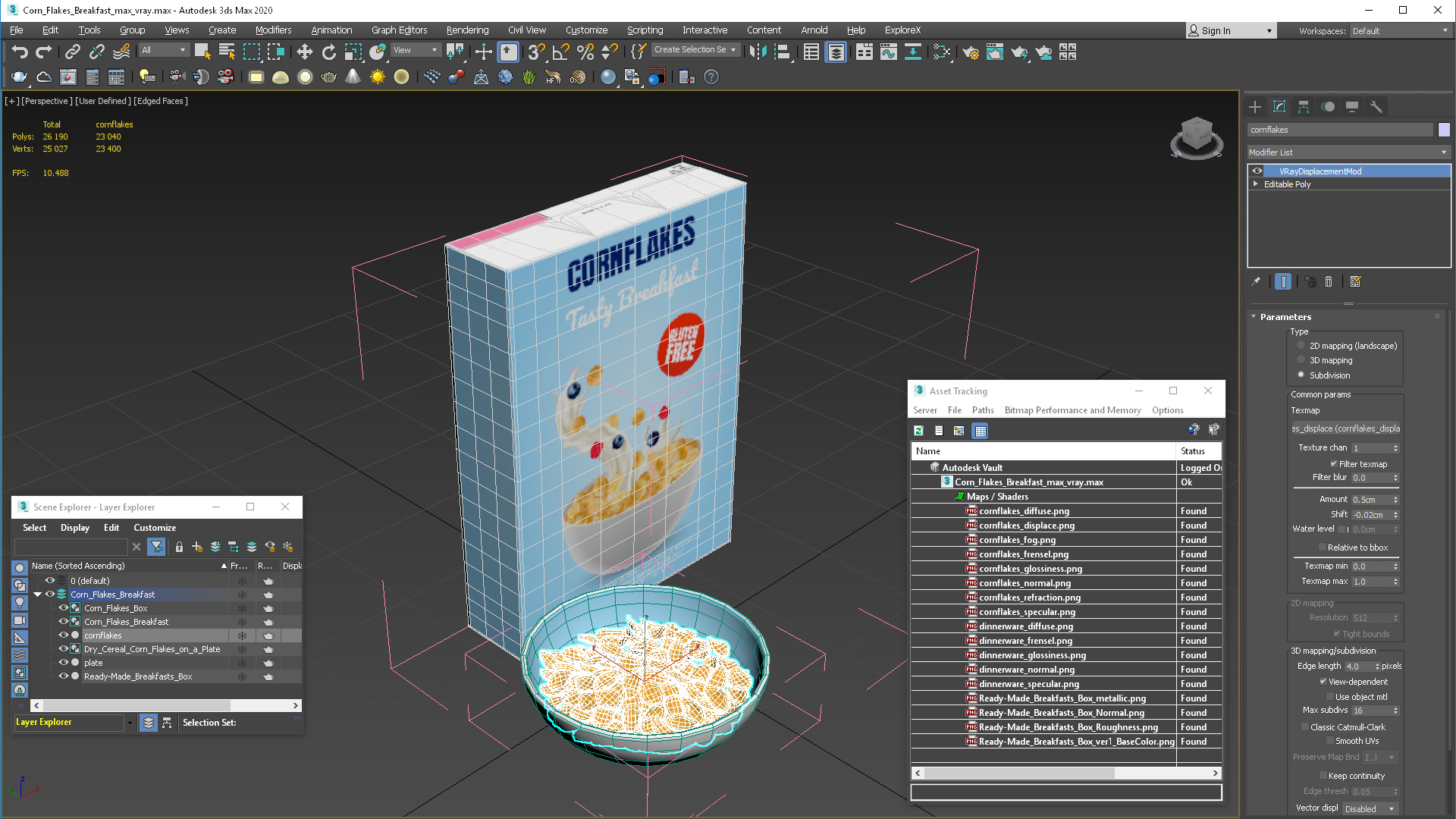Open the Sign In dropdown
Viewport: 1456px width, 819px height.
(1231, 31)
